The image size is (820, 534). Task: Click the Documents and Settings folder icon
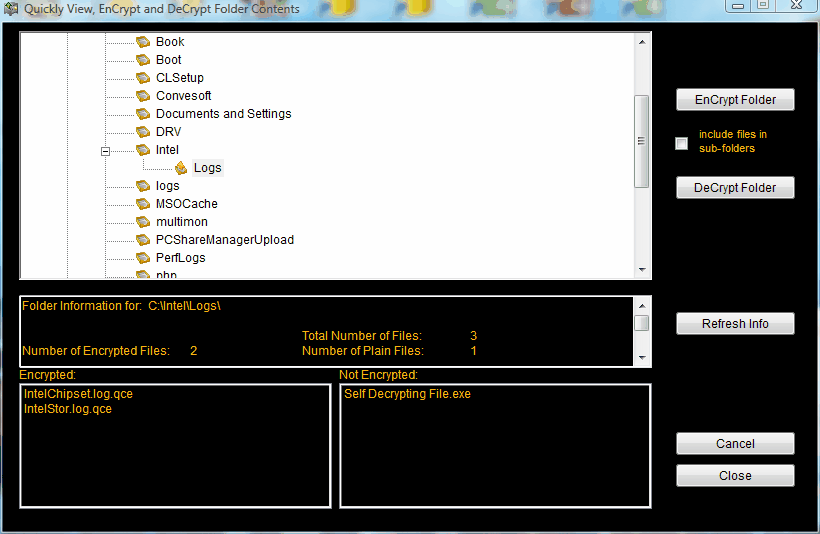pos(143,113)
